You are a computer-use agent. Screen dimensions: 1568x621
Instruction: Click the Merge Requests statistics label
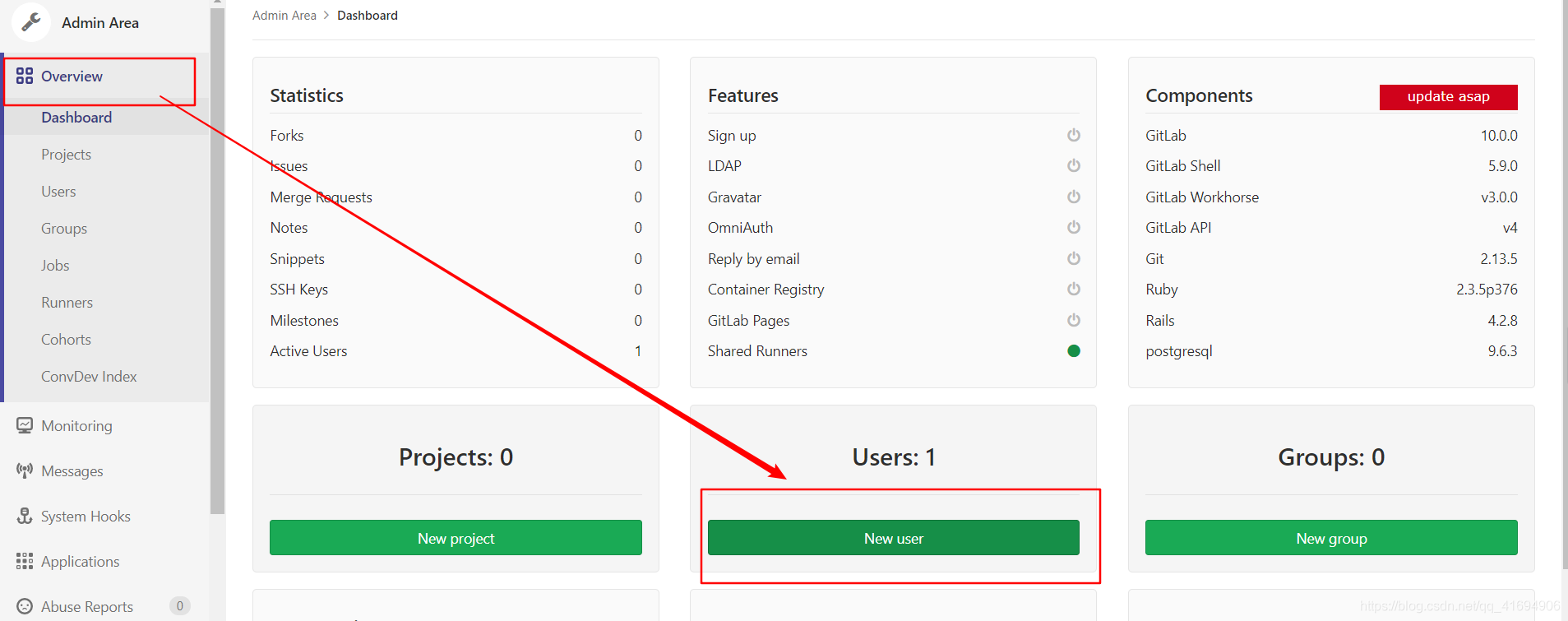click(321, 197)
